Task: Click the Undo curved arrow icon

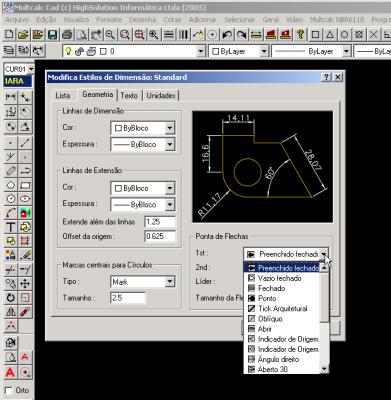Action: point(227,34)
